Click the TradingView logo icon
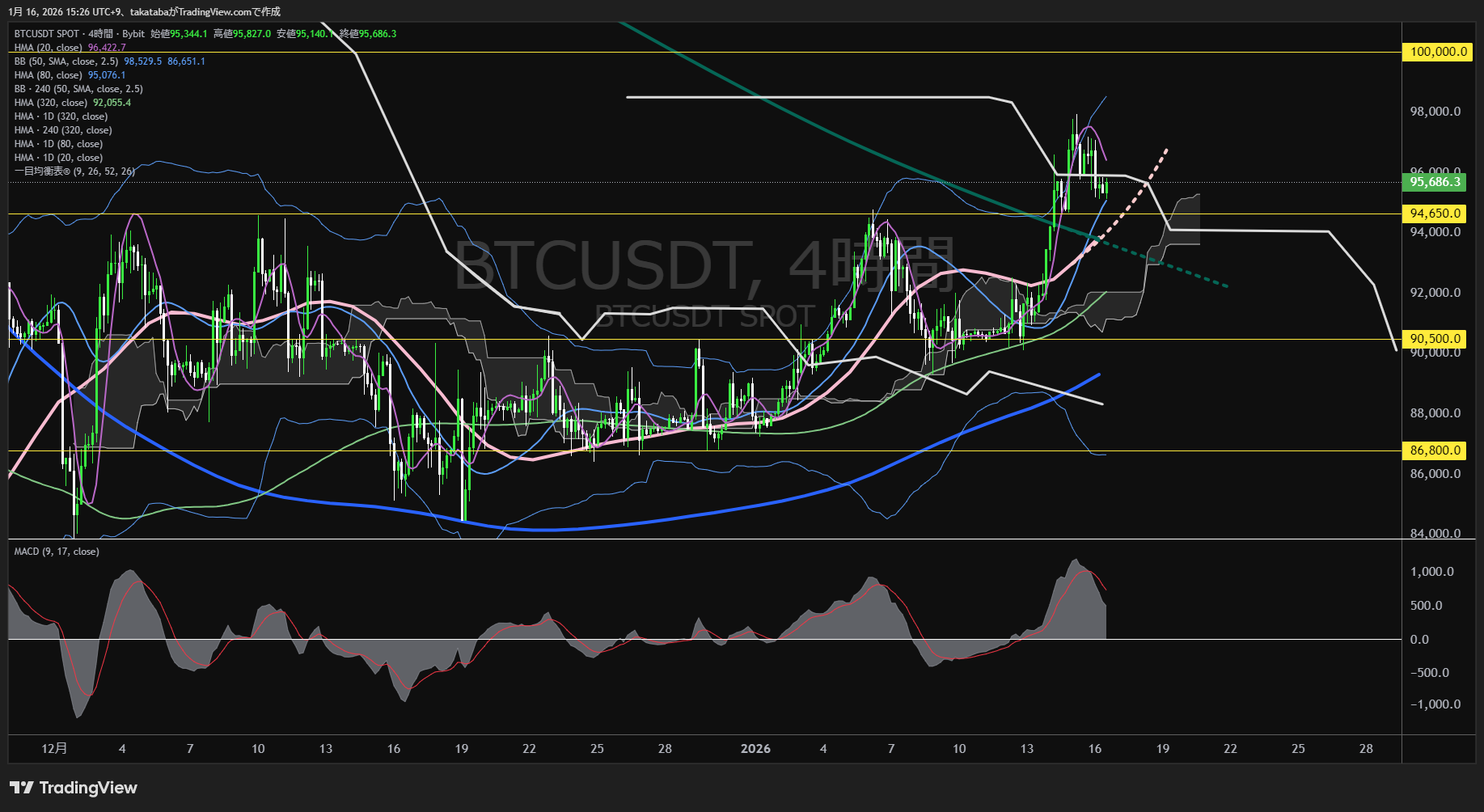The image size is (1484, 812). (x=22, y=788)
